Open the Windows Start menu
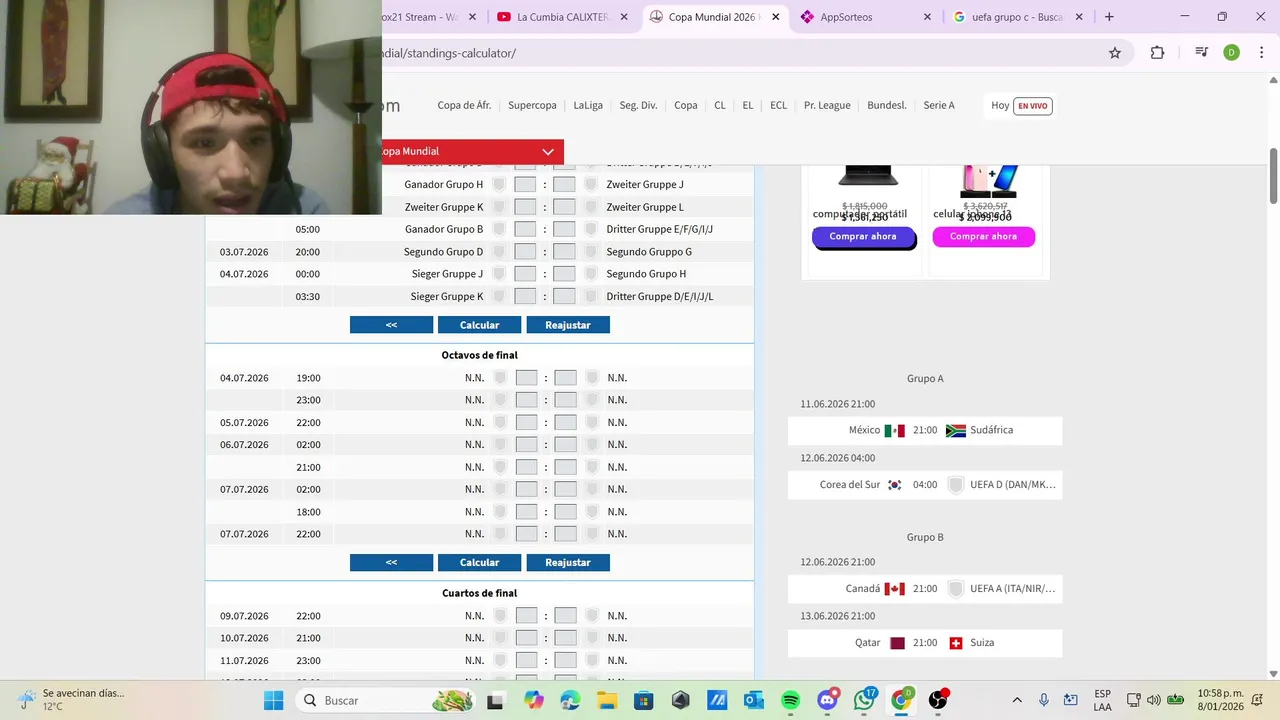This screenshot has height=720, width=1280. click(273, 700)
